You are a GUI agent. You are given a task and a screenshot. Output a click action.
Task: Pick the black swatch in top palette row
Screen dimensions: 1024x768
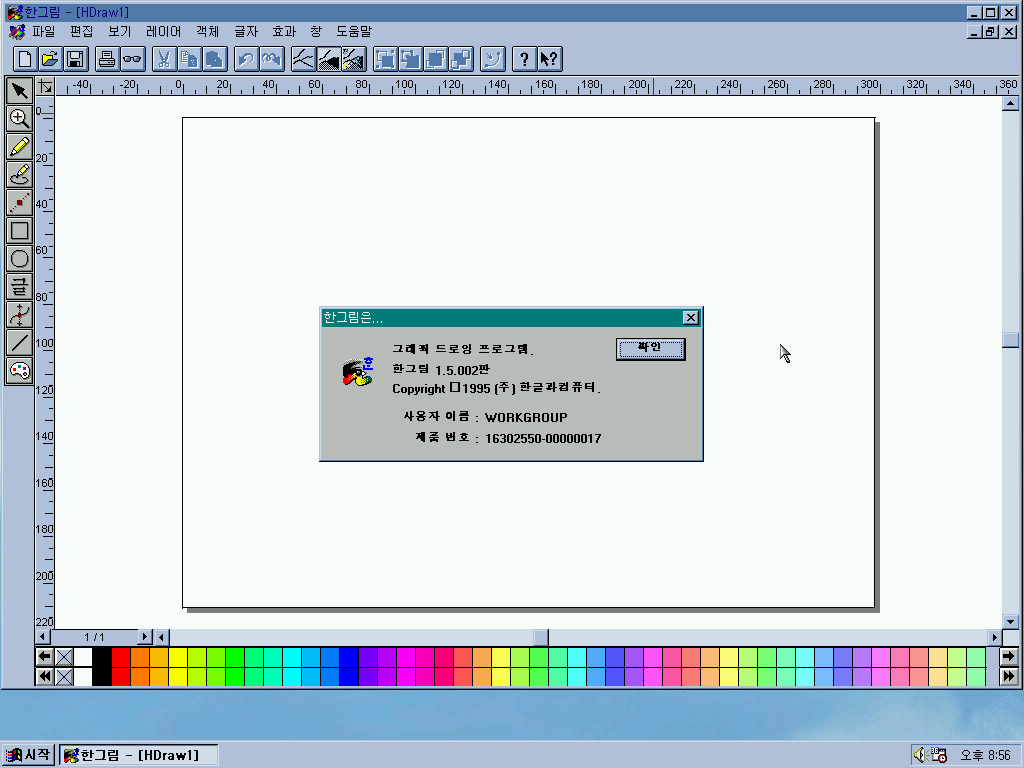102,657
